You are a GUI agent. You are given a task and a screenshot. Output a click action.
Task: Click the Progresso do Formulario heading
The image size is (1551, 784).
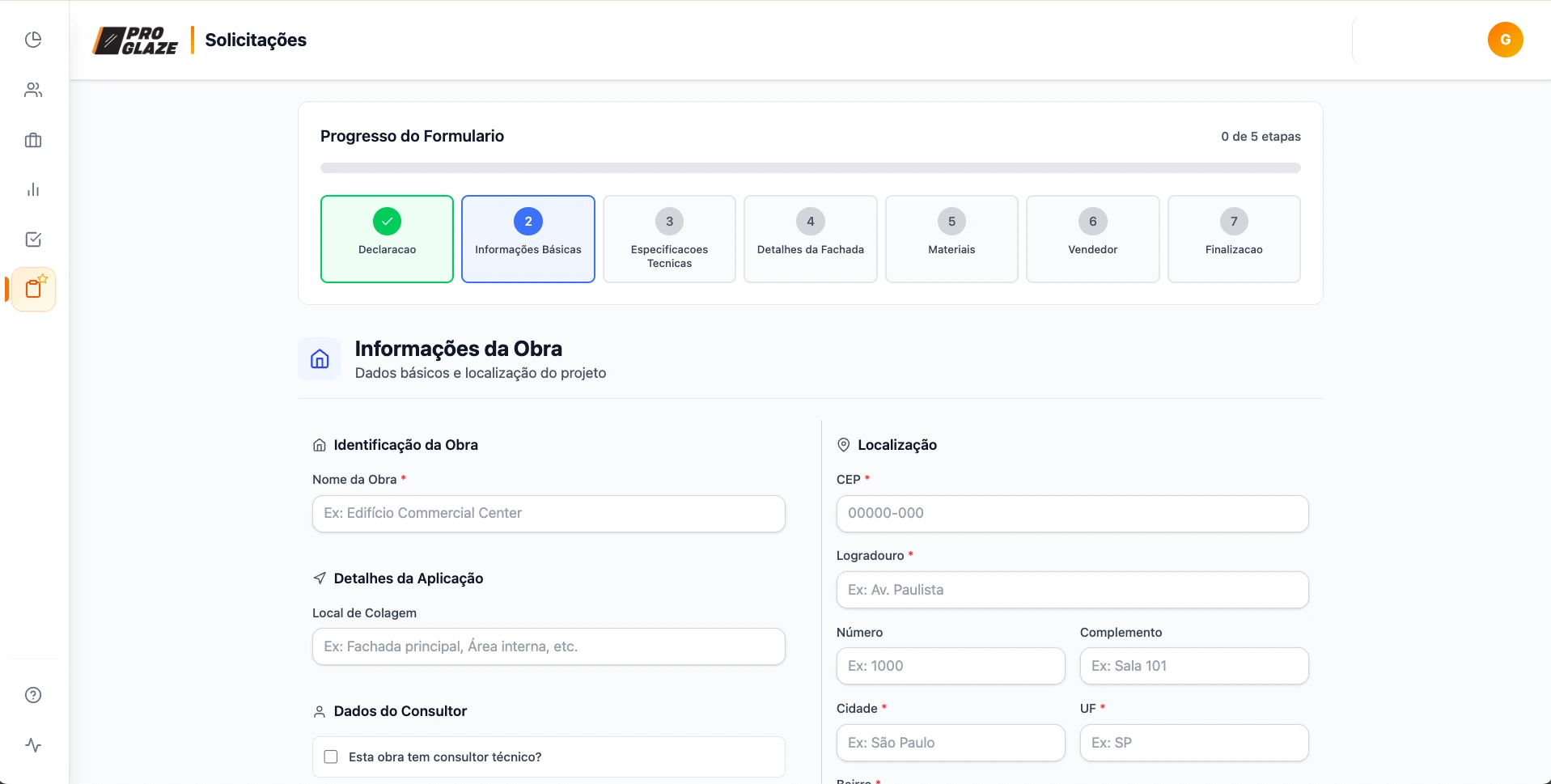pyautogui.click(x=412, y=136)
